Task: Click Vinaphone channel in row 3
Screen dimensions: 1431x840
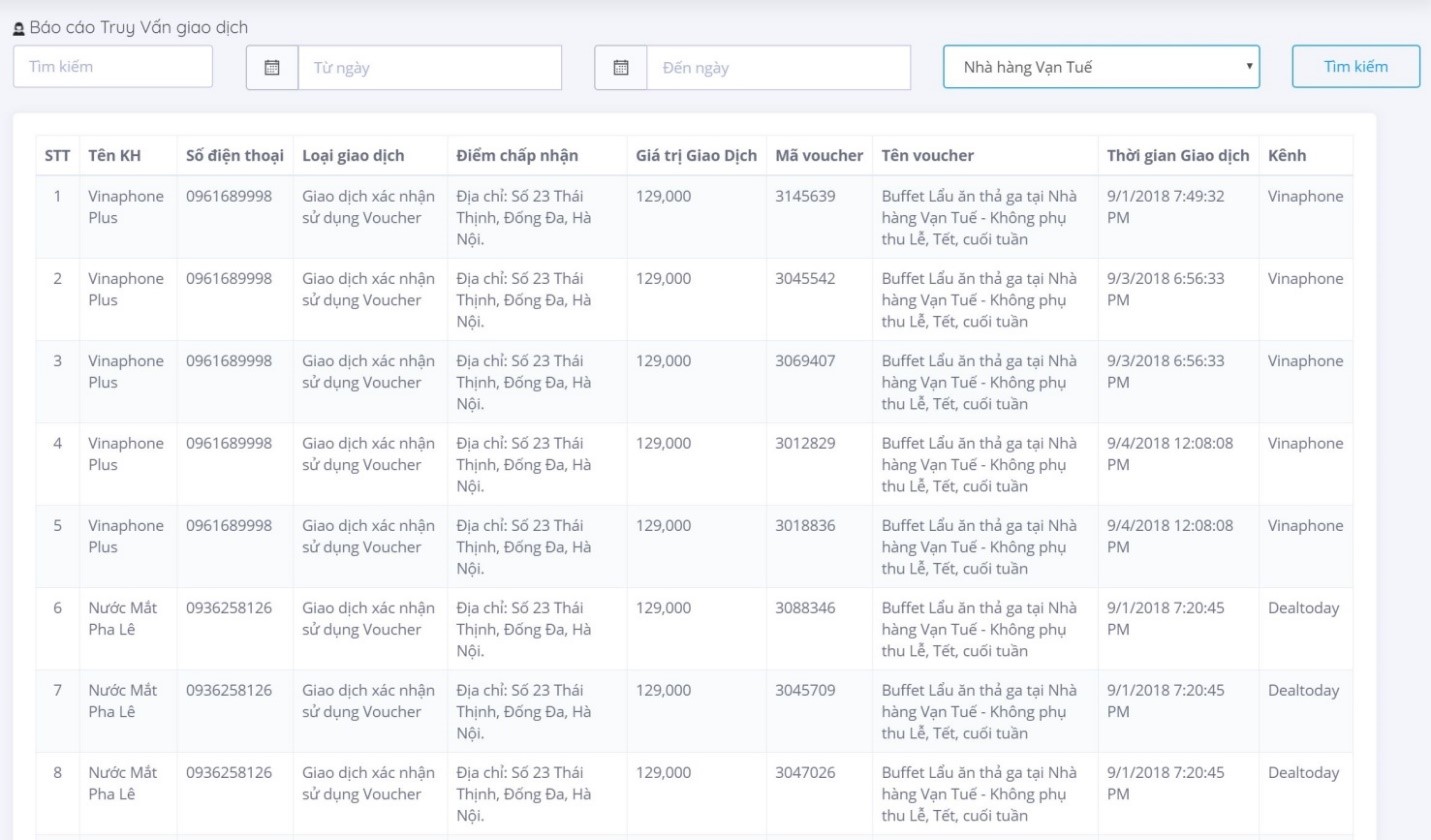Action: tap(1306, 360)
